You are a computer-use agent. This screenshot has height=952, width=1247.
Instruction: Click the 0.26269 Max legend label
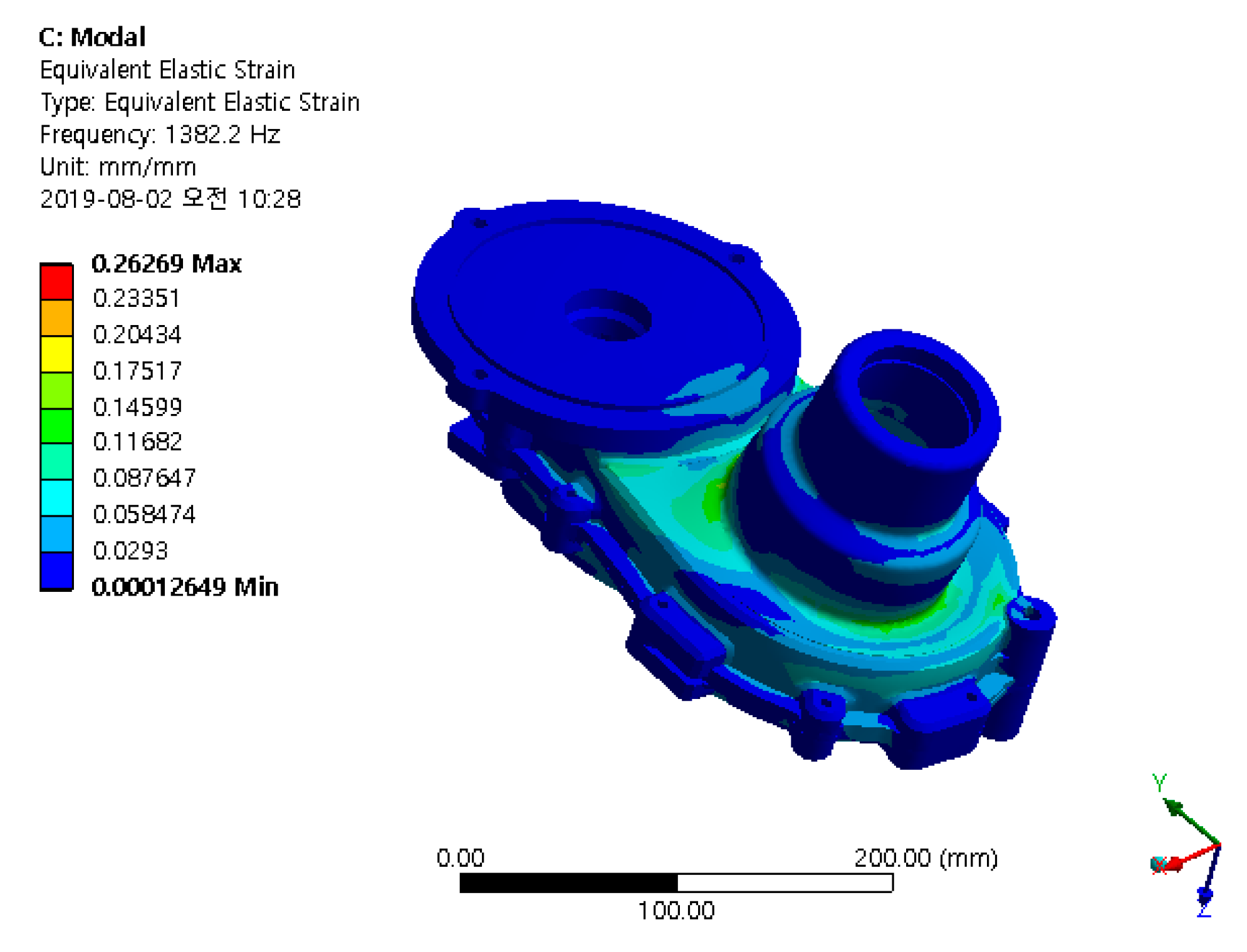pos(166,264)
